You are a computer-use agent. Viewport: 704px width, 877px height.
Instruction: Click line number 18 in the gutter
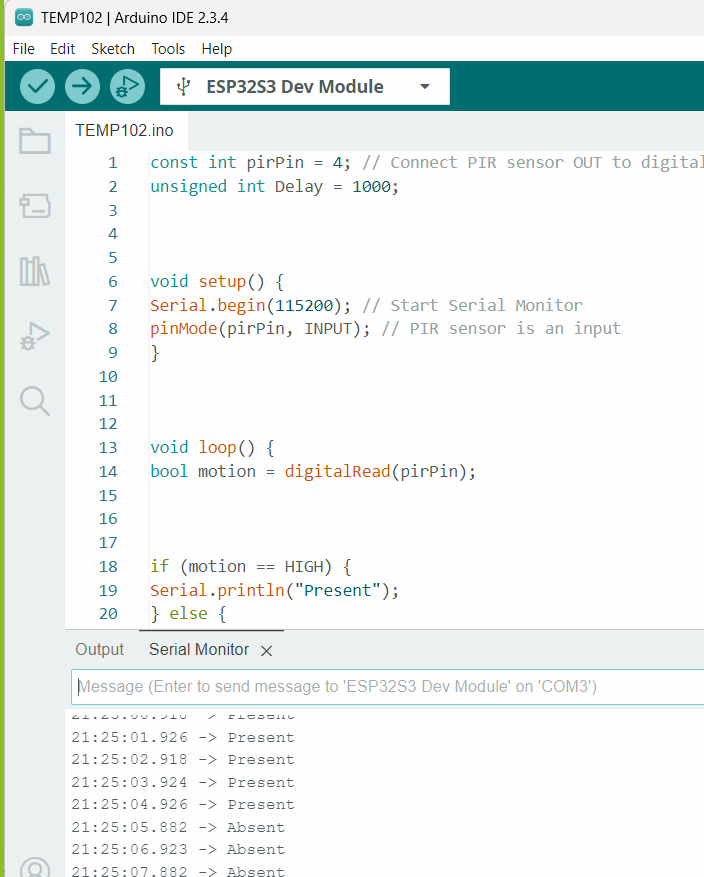(108, 567)
